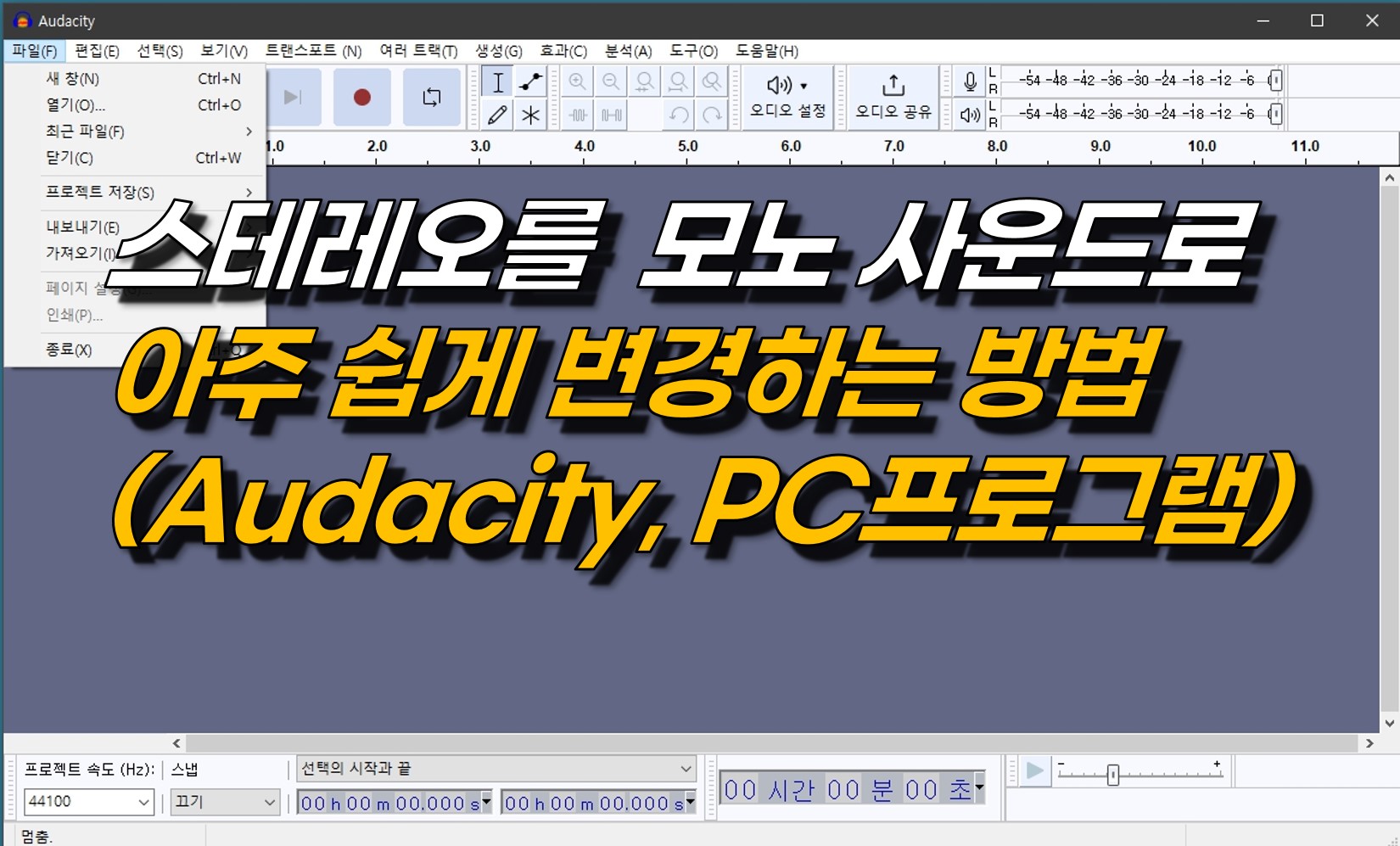Choose 닫기(C) from File menu
Image resolution: width=1400 pixels, height=846 pixels.
click(135, 158)
